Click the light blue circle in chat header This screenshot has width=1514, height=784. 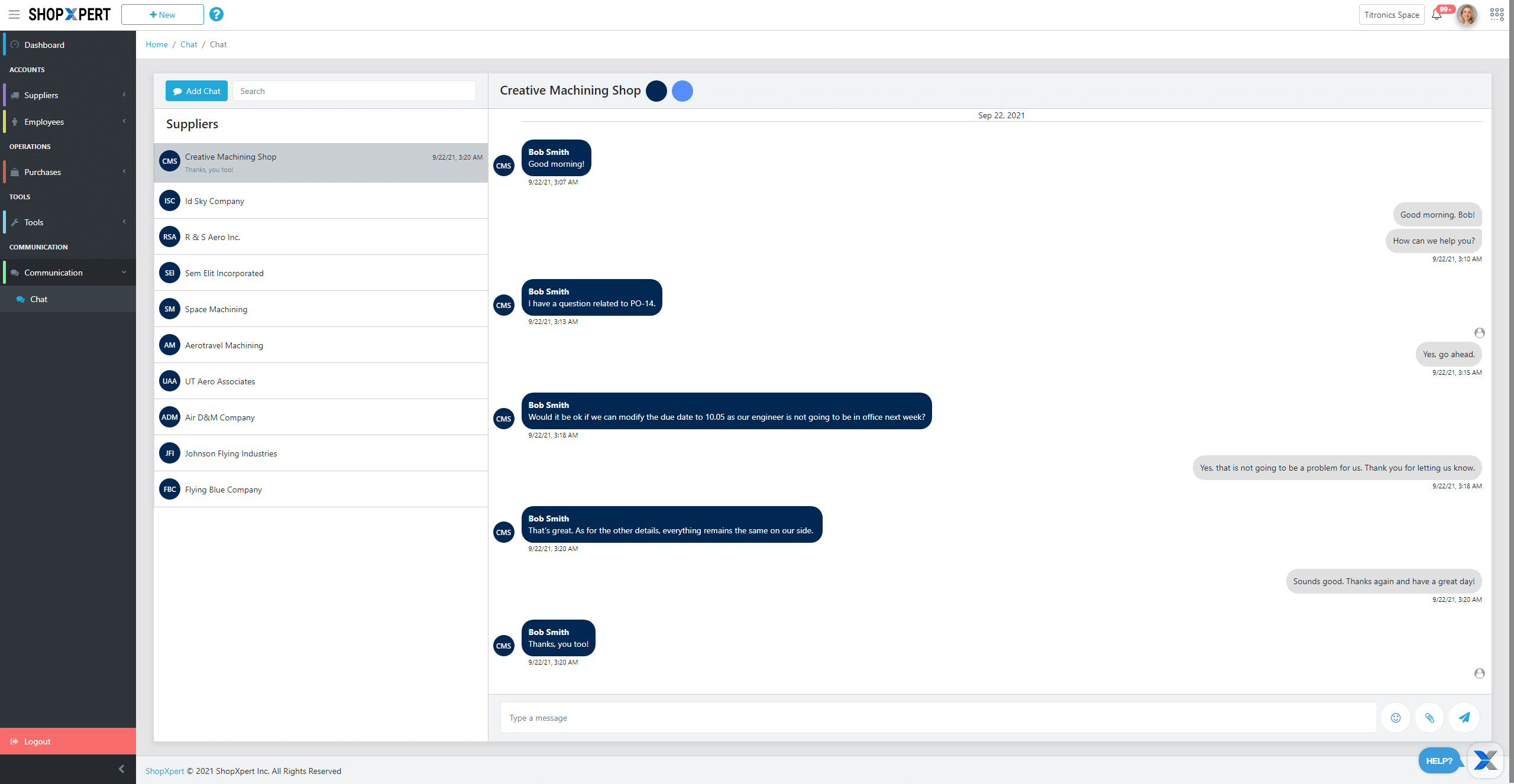[x=682, y=91]
